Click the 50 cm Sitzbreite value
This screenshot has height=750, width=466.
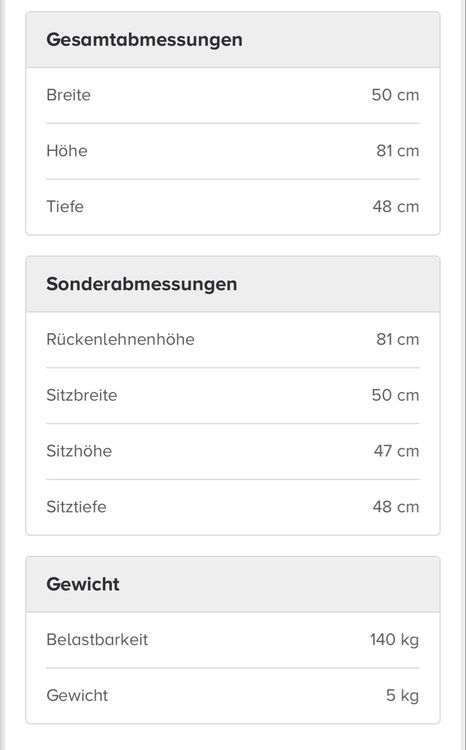click(395, 396)
